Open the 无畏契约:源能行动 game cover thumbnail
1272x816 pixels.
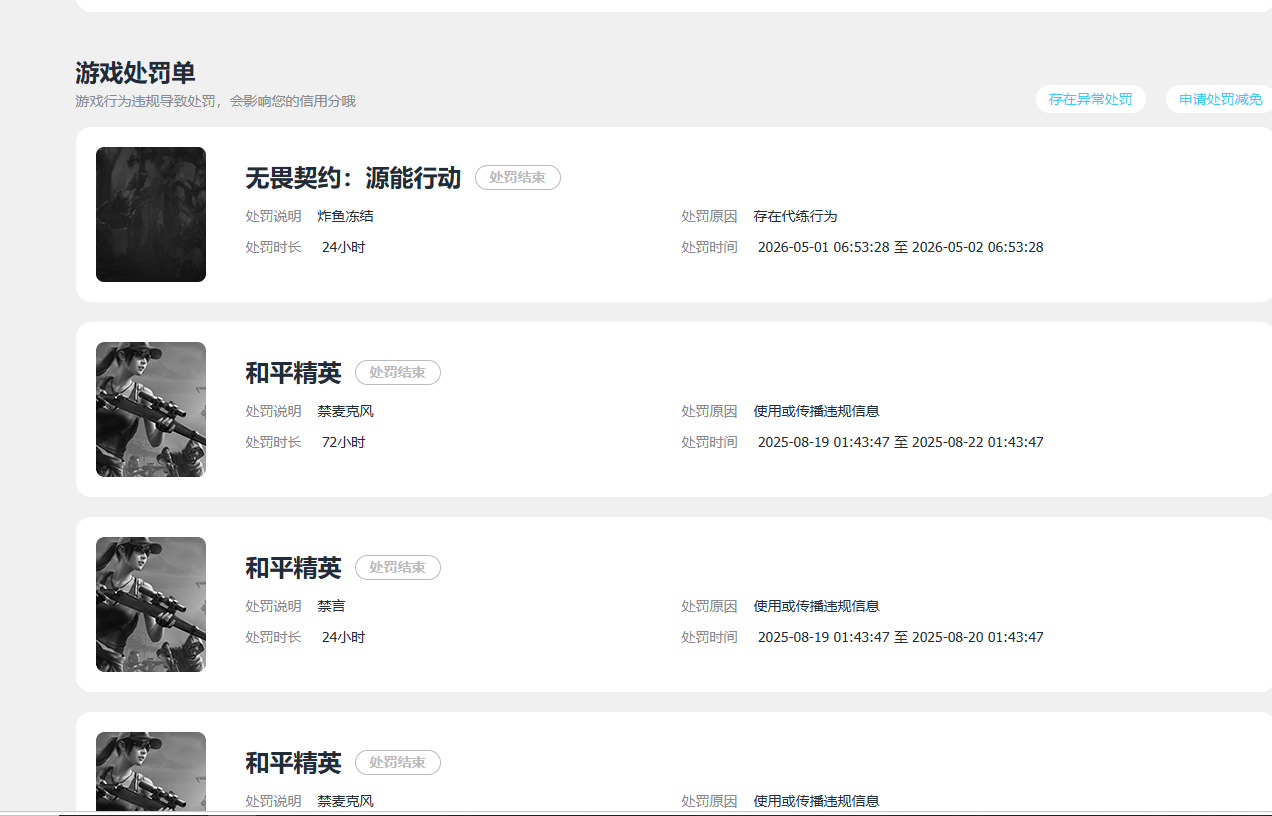tap(151, 214)
